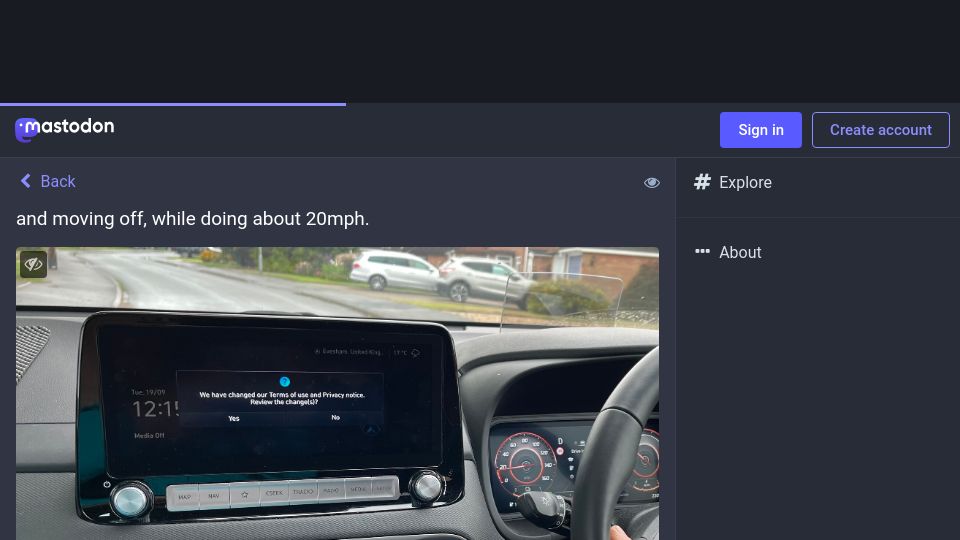Click the hashtag Explore icon

pyautogui.click(x=702, y=182)
